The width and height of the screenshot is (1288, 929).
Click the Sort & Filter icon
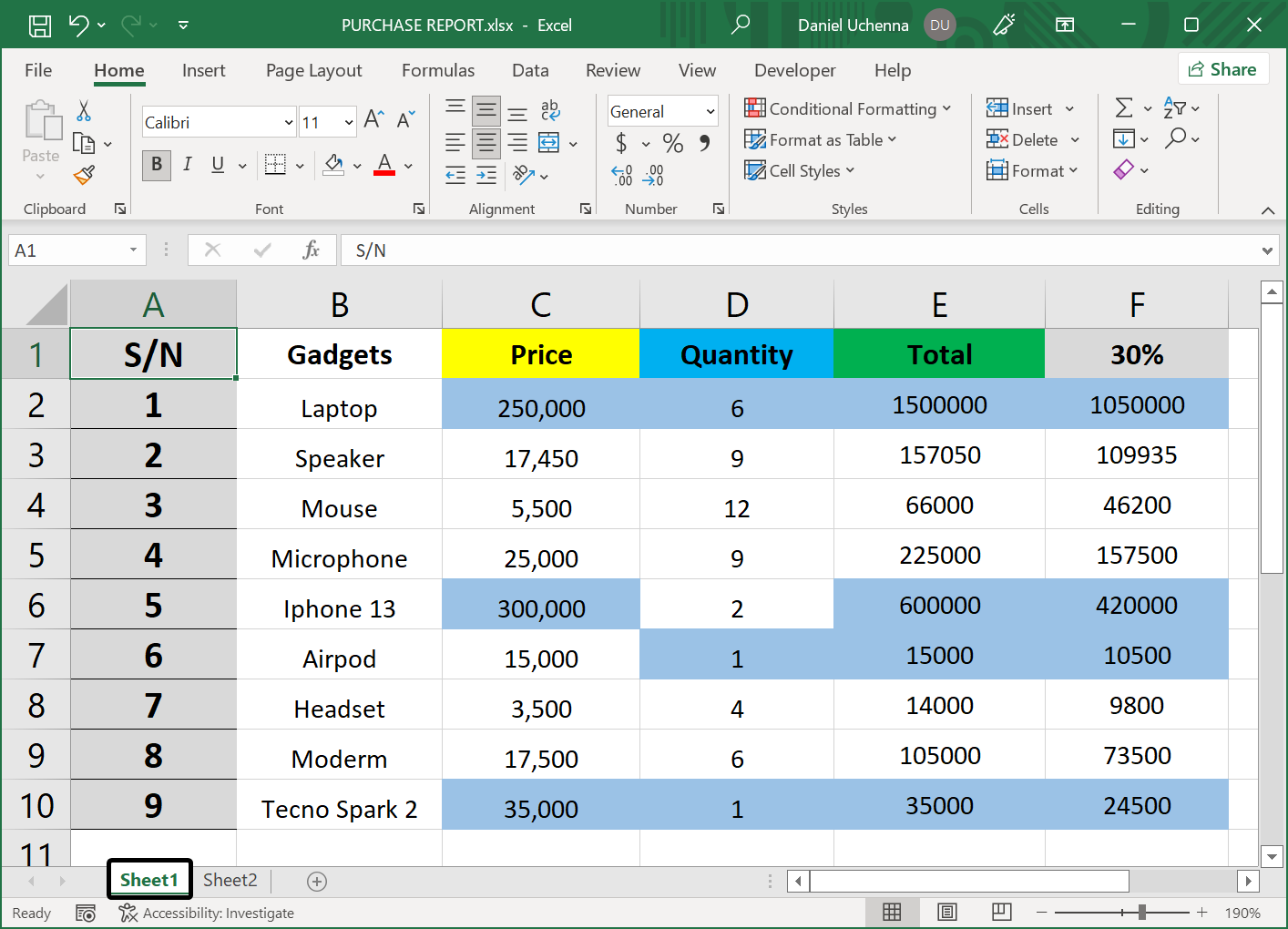tap(1175, 107)
